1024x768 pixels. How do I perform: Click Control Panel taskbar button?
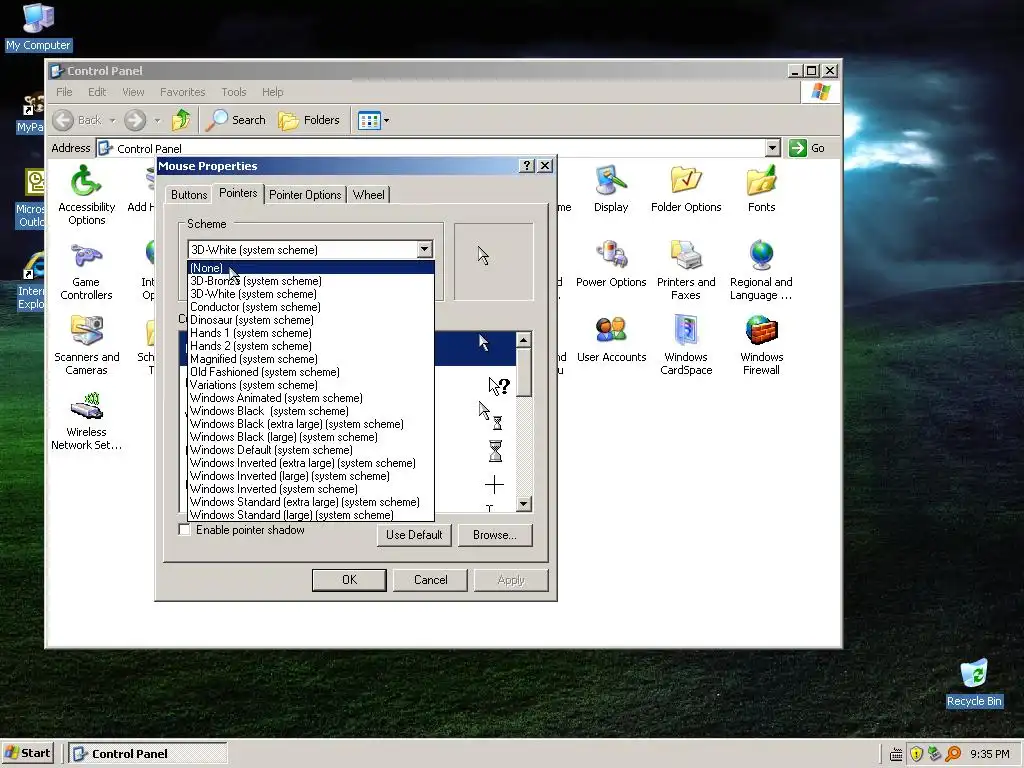point(148,754)
